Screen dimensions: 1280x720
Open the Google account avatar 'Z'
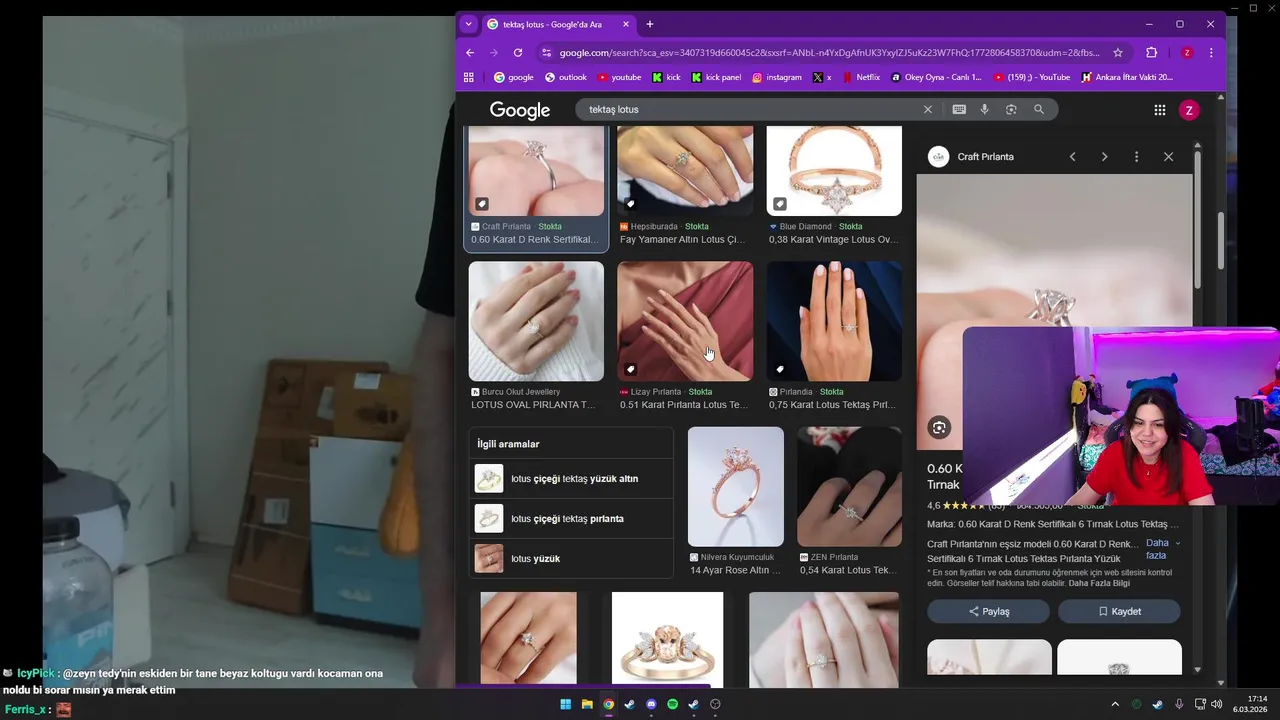click(x=1189, y=110)
